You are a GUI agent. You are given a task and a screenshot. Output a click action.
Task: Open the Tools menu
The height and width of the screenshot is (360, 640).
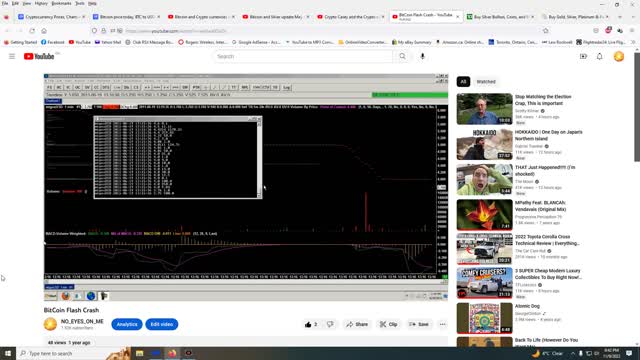(x=80, y=3)
